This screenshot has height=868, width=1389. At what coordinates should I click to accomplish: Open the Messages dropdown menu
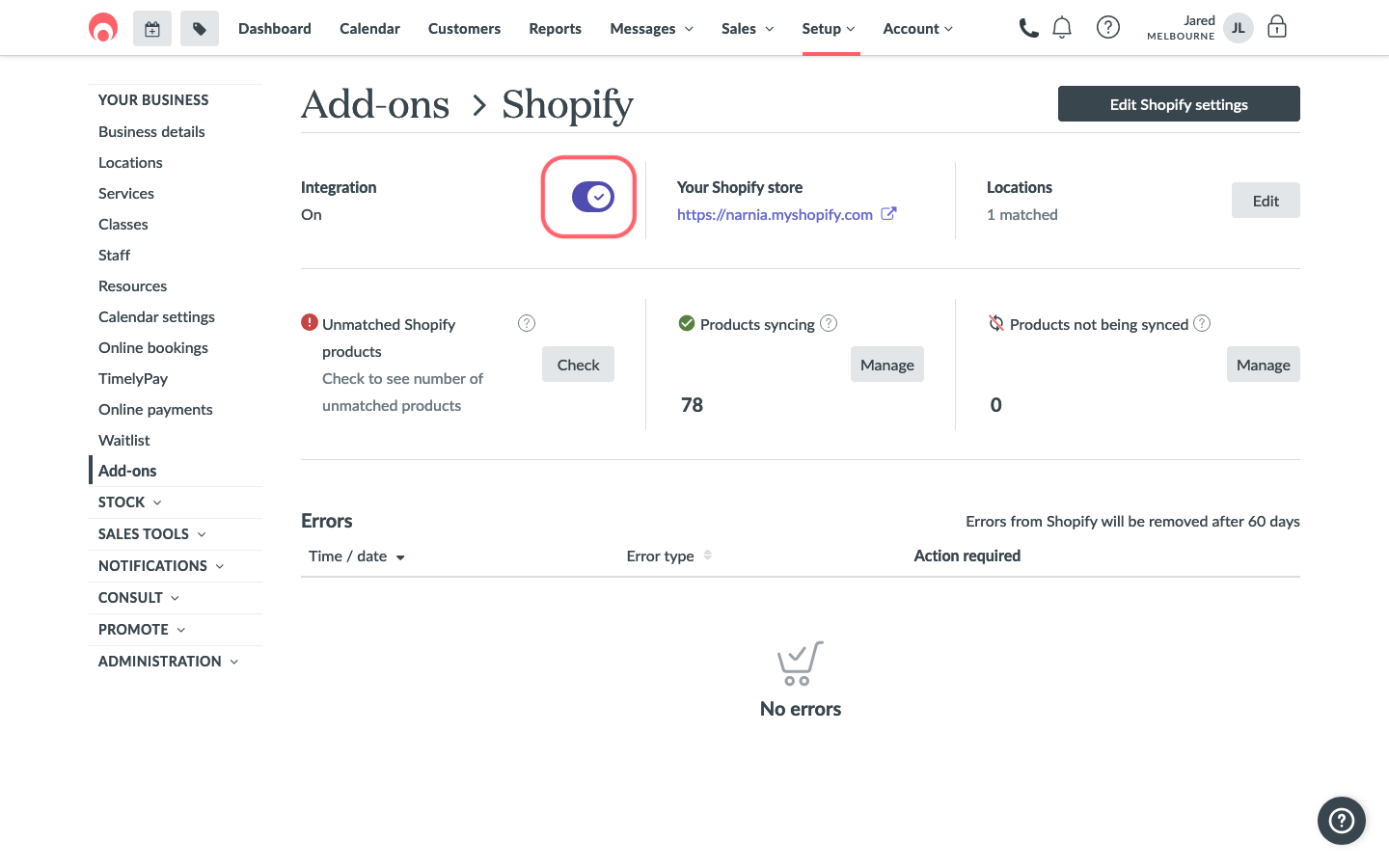(652, 29)
